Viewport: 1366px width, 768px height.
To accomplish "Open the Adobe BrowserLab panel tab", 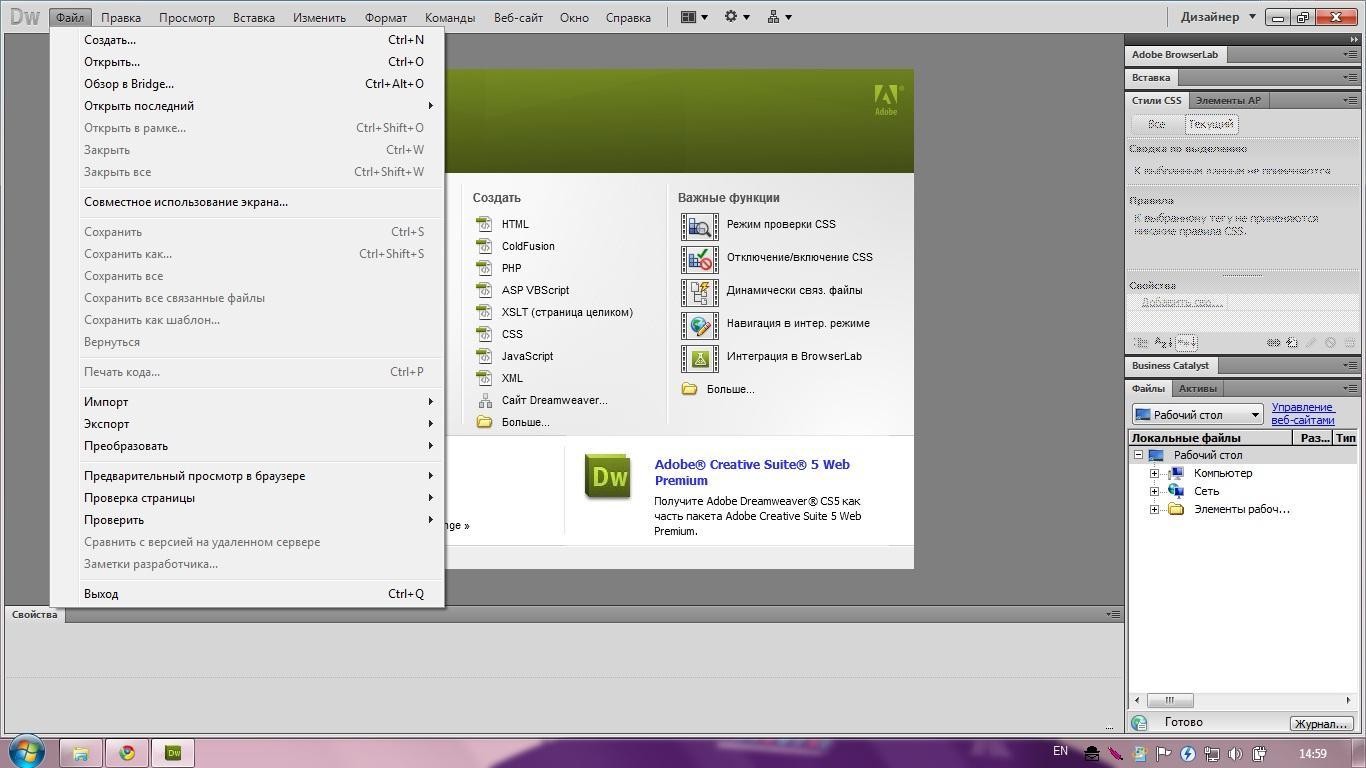I will tap(1175, 54).
